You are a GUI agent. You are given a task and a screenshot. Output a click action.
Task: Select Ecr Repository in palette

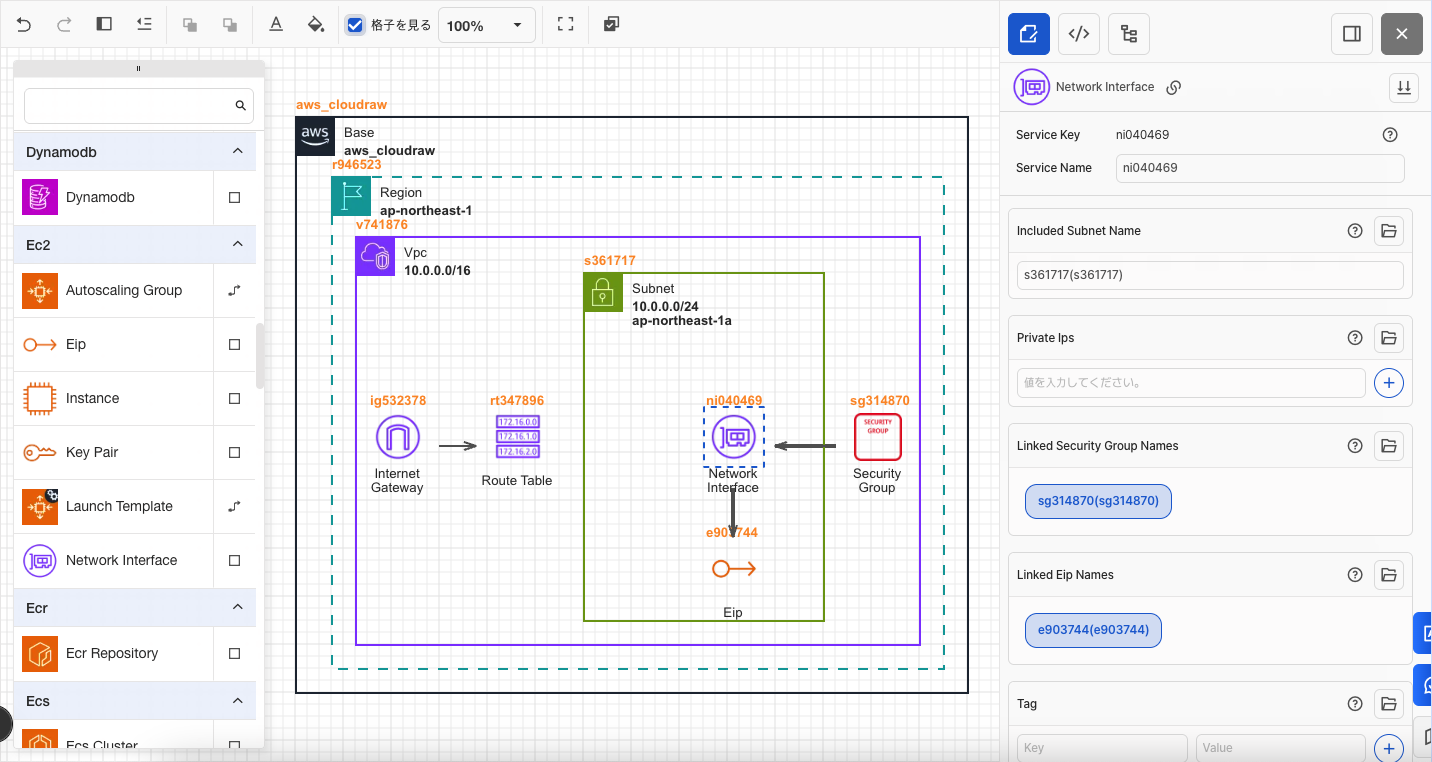(114, 654)
